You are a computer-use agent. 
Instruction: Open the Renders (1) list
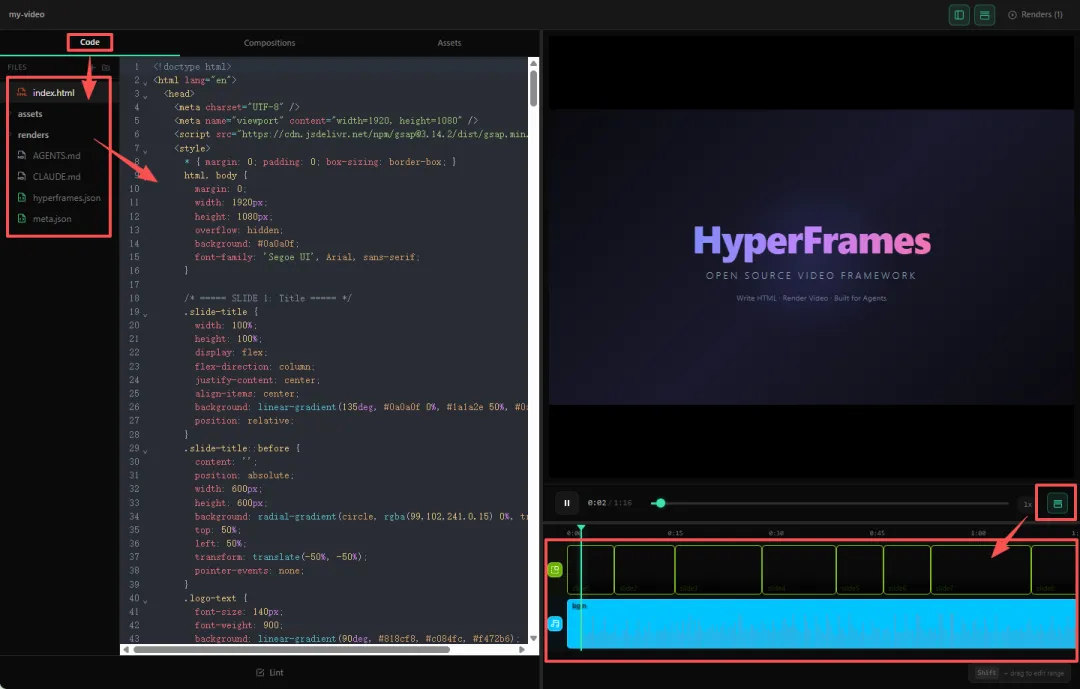[x=1035, y=15]
